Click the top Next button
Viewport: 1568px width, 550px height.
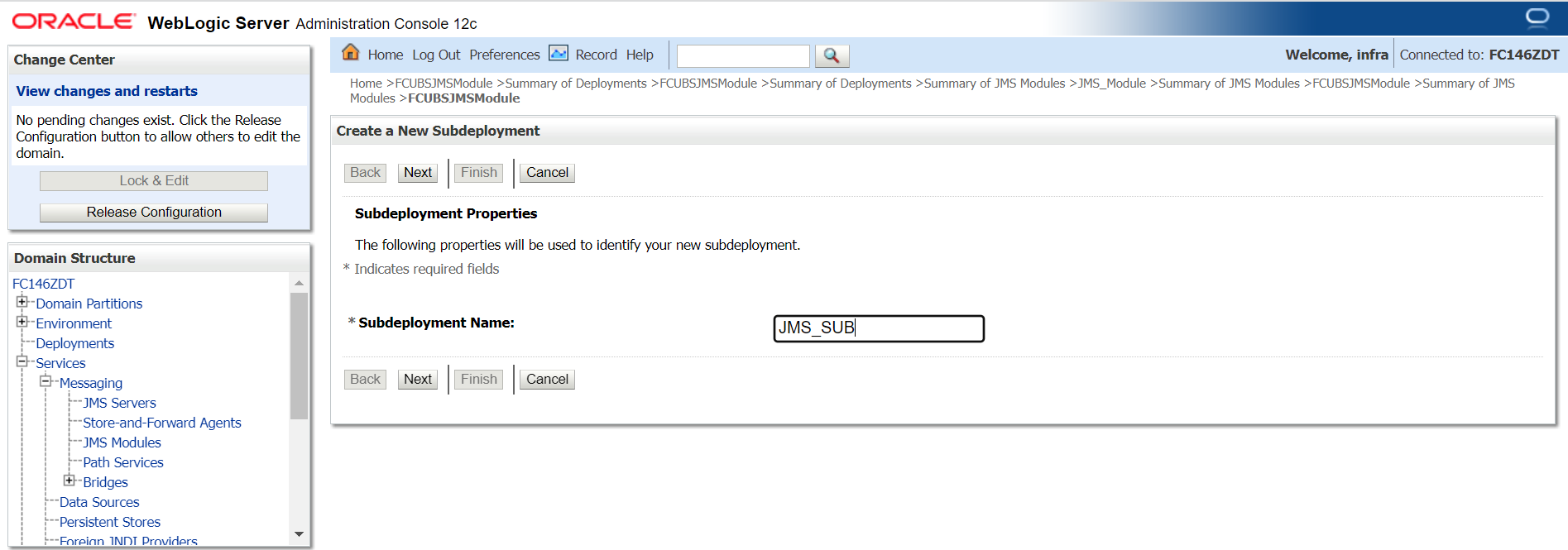click(x=418, y=172)
